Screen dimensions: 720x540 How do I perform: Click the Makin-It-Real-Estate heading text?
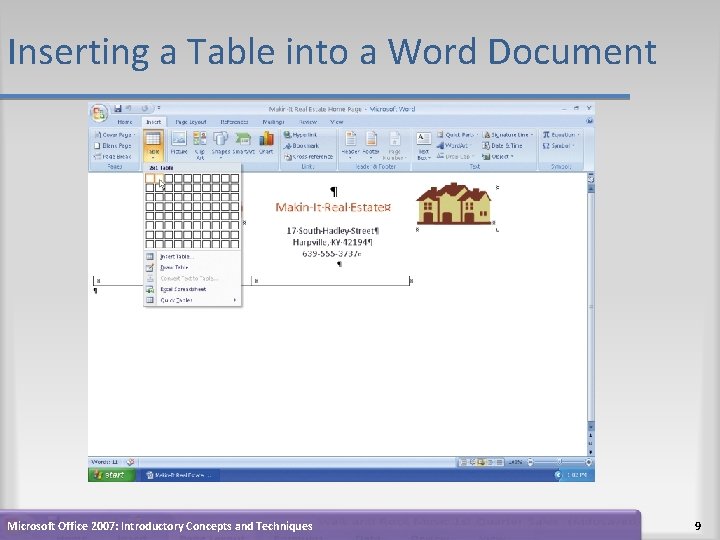333,207
